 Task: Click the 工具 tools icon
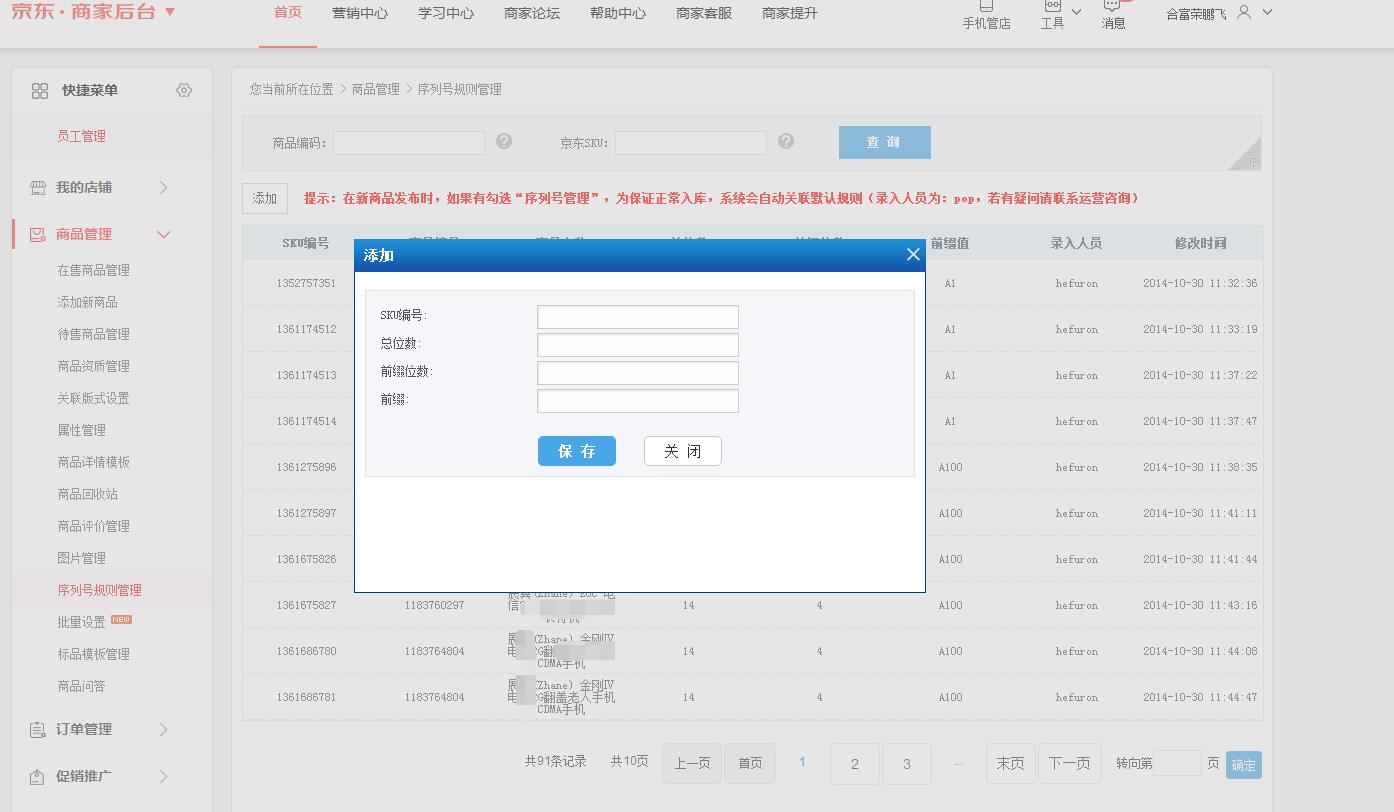tap(1052, 8)
